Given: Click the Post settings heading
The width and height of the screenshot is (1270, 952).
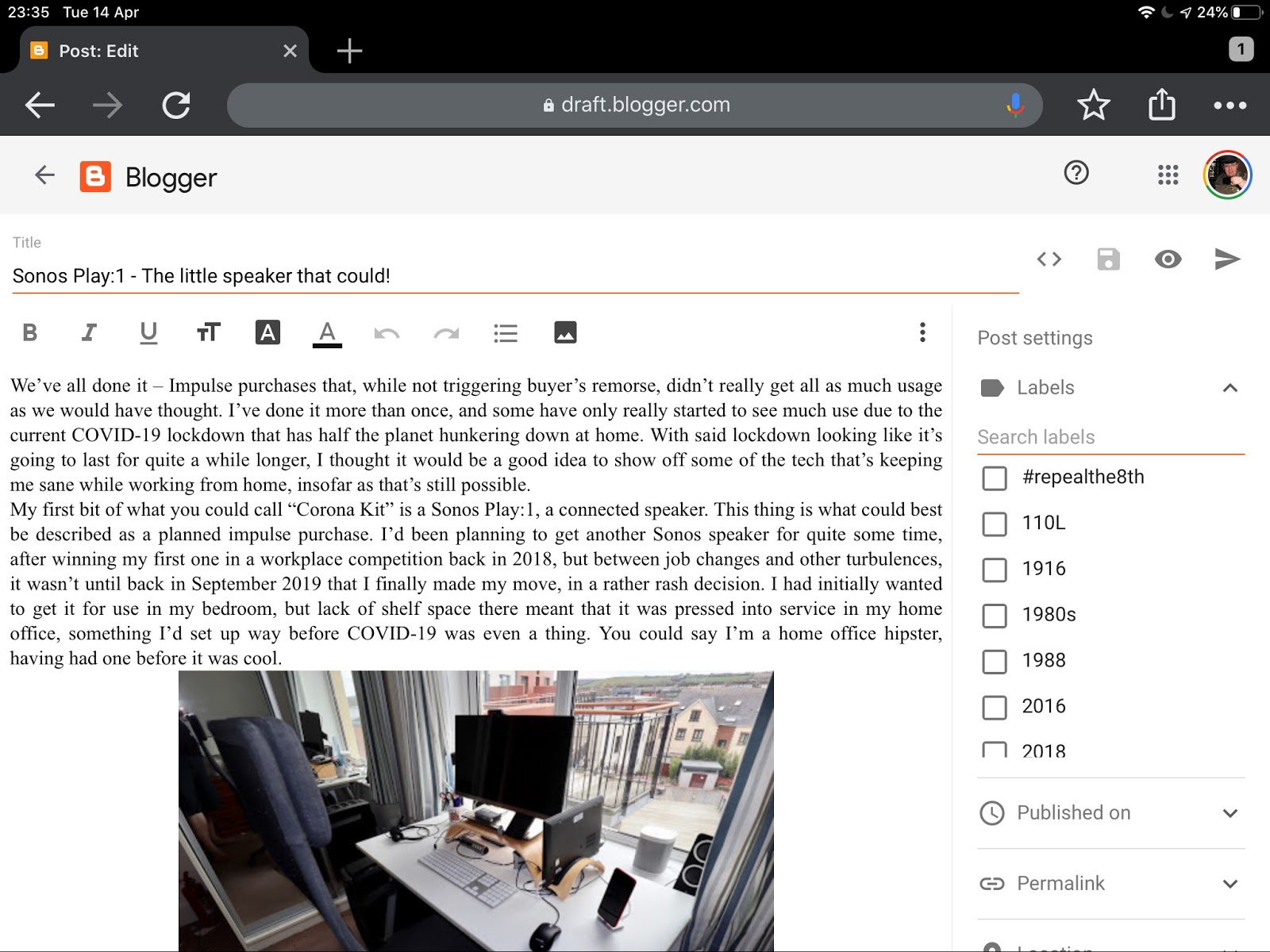Looking at the screenshot, I should click(1035, 338).
